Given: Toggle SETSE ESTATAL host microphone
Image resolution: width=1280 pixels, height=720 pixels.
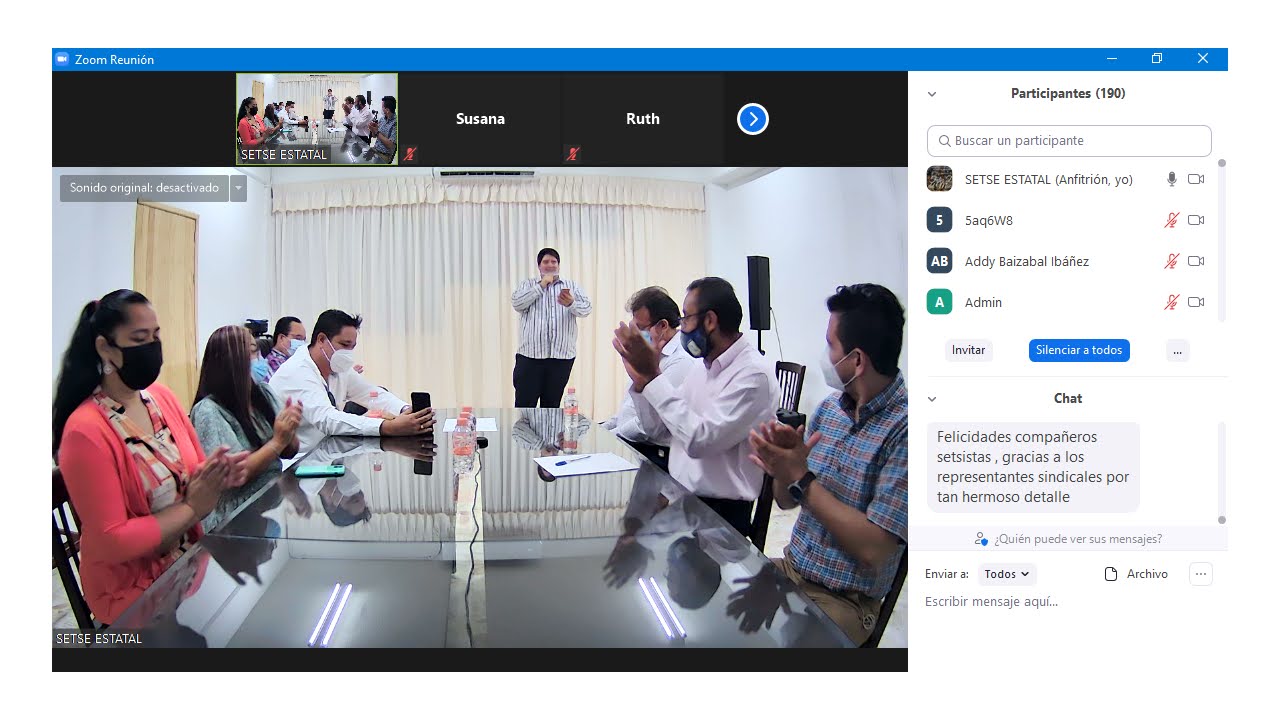Looking at the screenshot, I should click(1172, 179).
